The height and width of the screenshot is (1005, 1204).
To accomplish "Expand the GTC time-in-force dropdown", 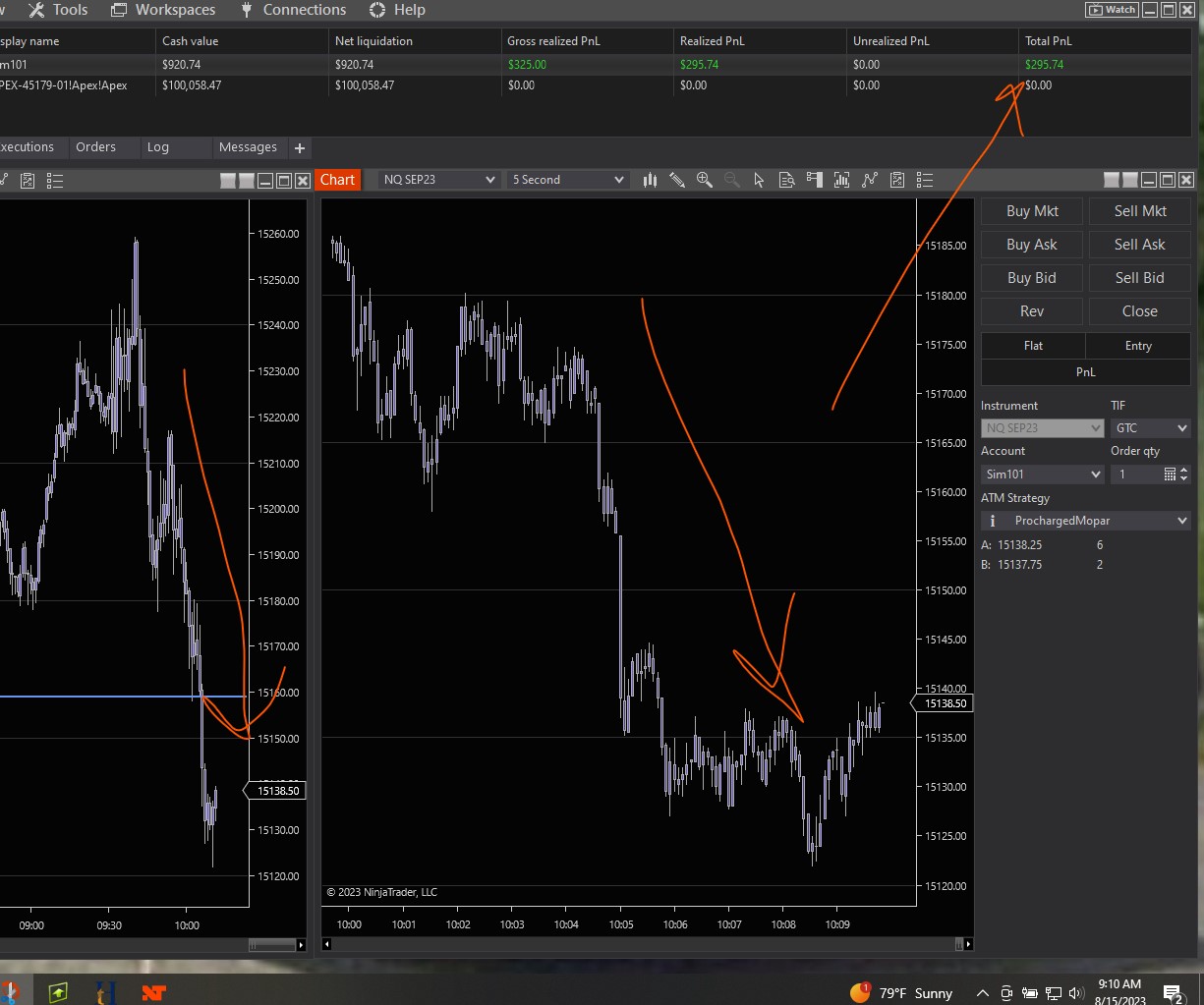I will 1150,428.
